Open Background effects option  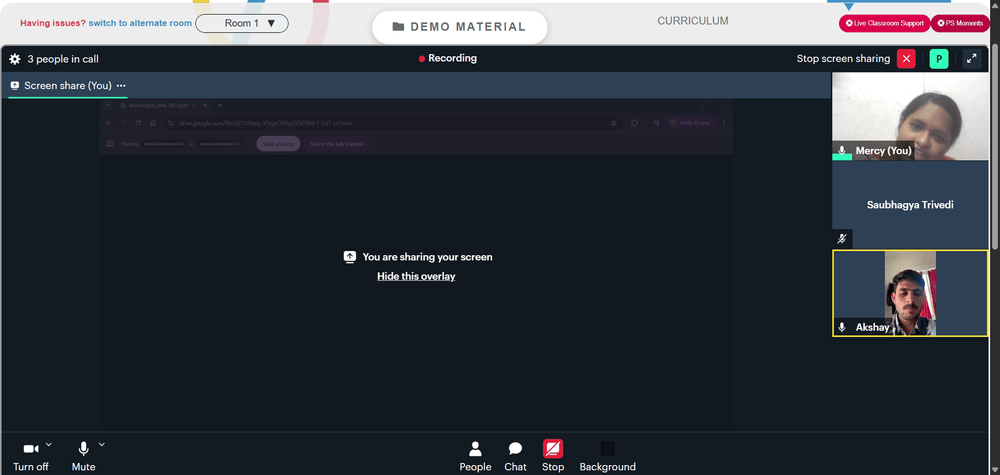[x=607, y=457]
